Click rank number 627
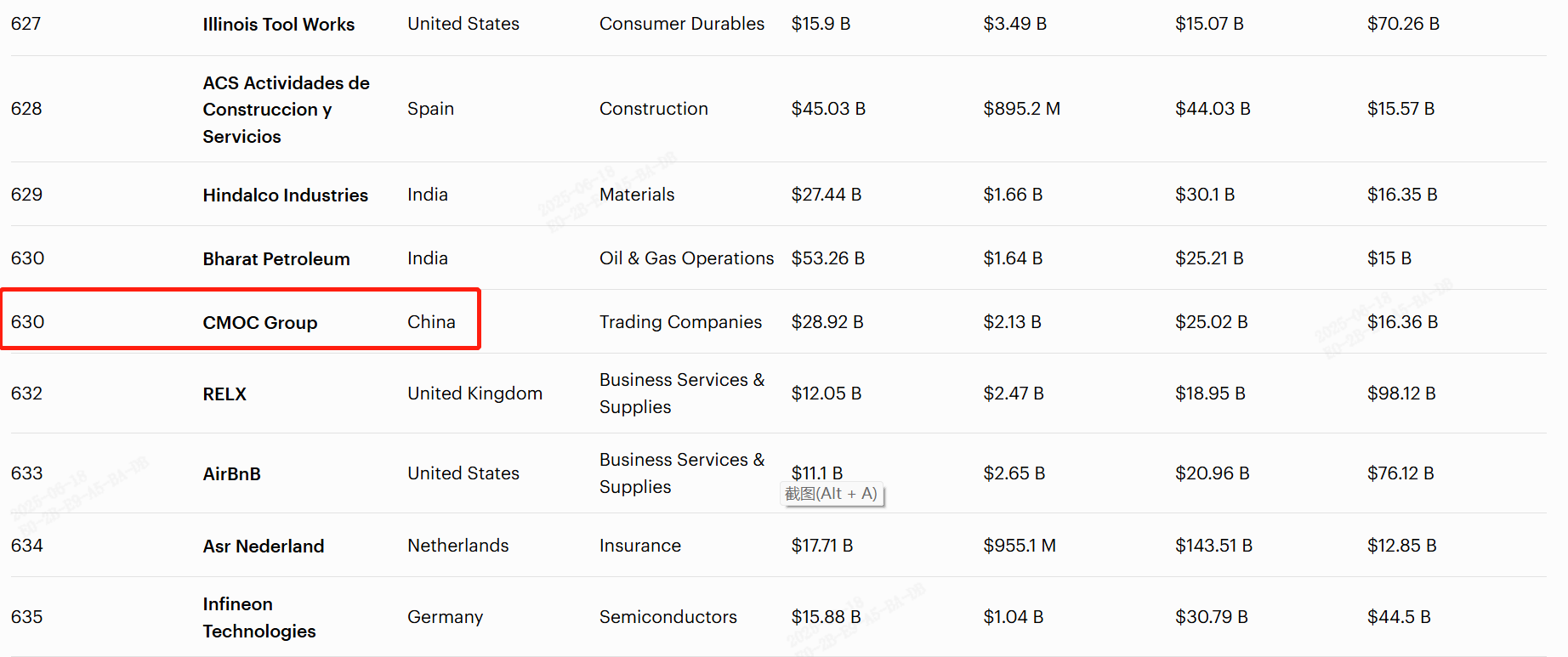Viewport: 1568px width, 657px height. (x=26, y=24)
